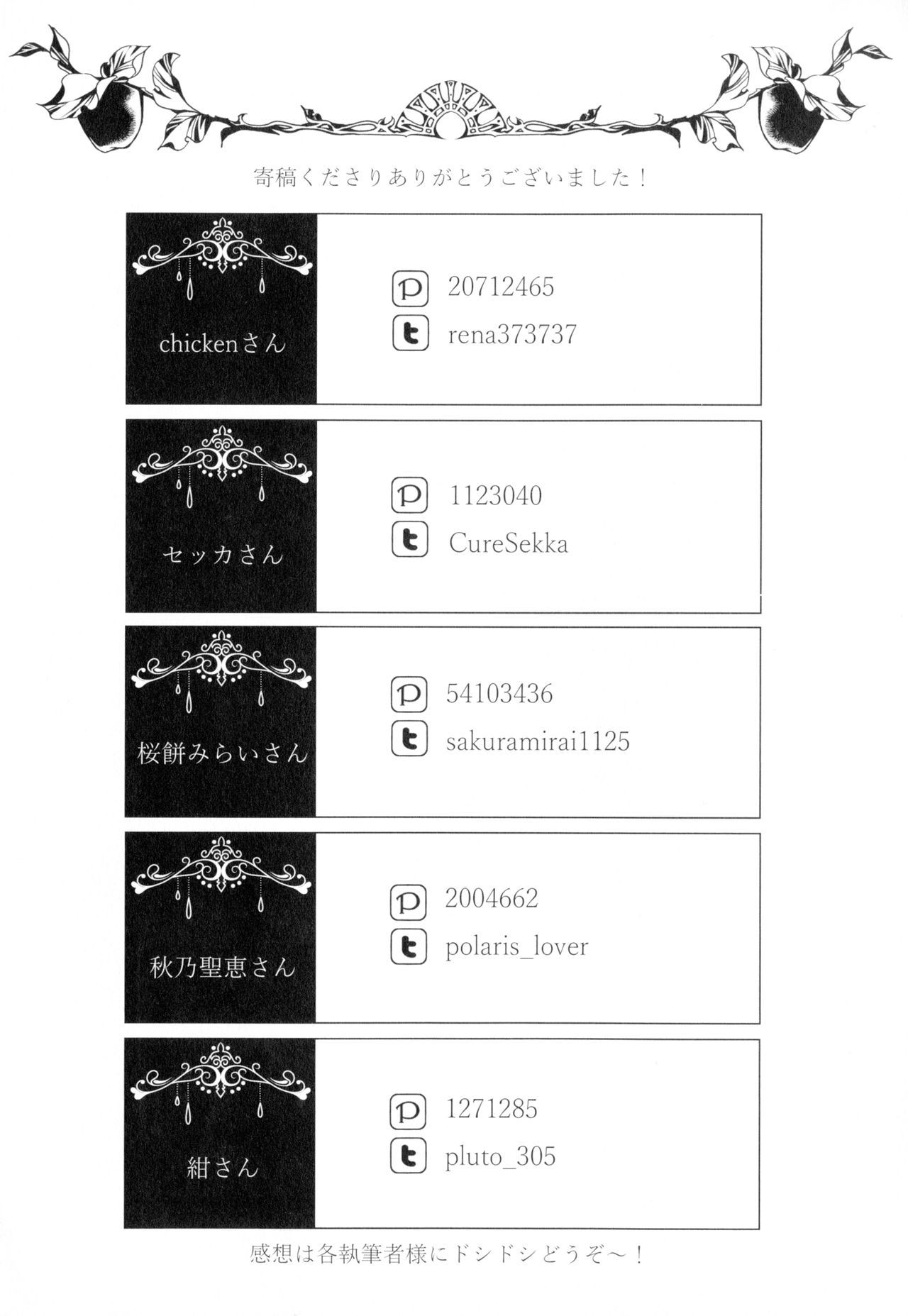The width and height of the screenshot is (908, 1316).
Task: Click the pixiv icon next to 2004662
Action: [408, 901]
